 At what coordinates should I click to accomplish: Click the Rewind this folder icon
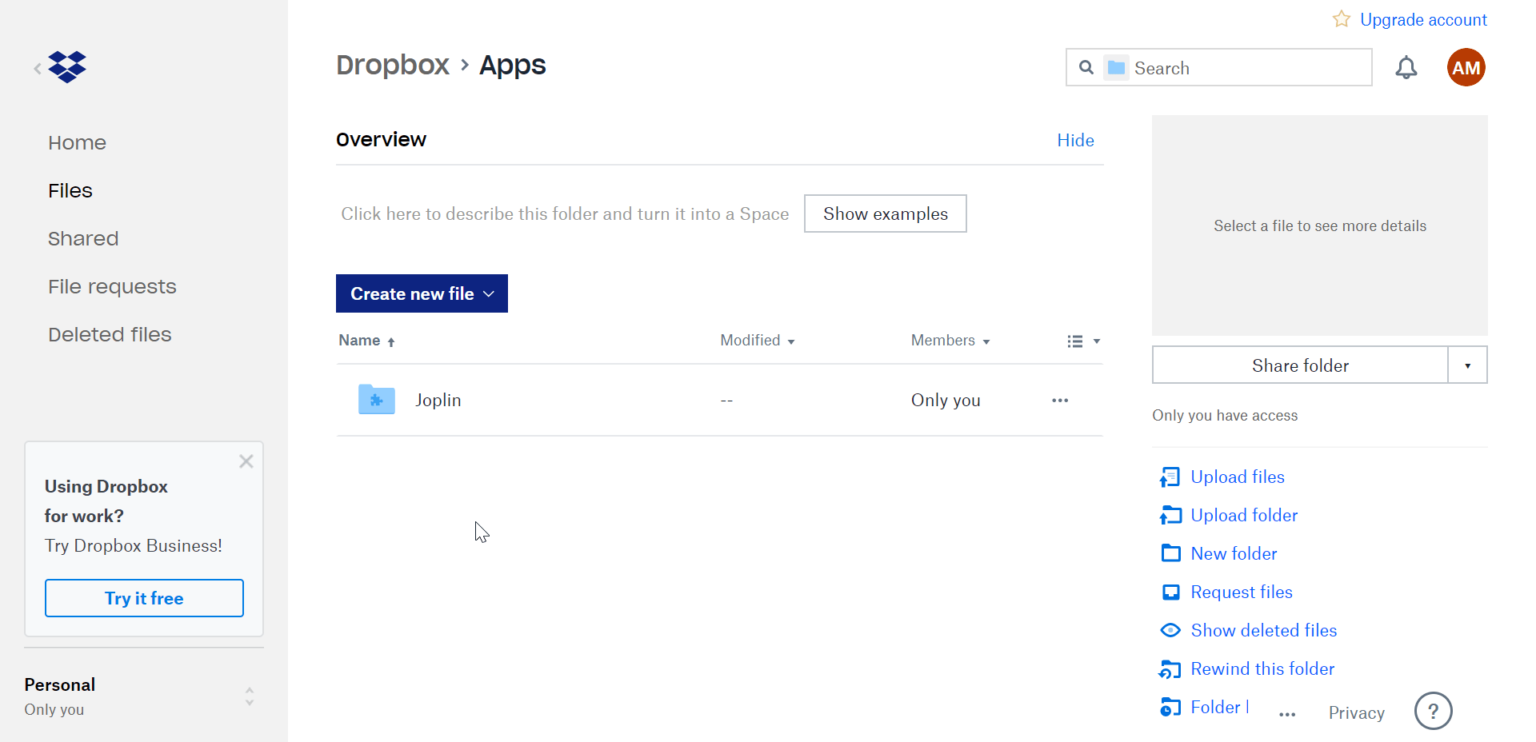click(1170, 668)
